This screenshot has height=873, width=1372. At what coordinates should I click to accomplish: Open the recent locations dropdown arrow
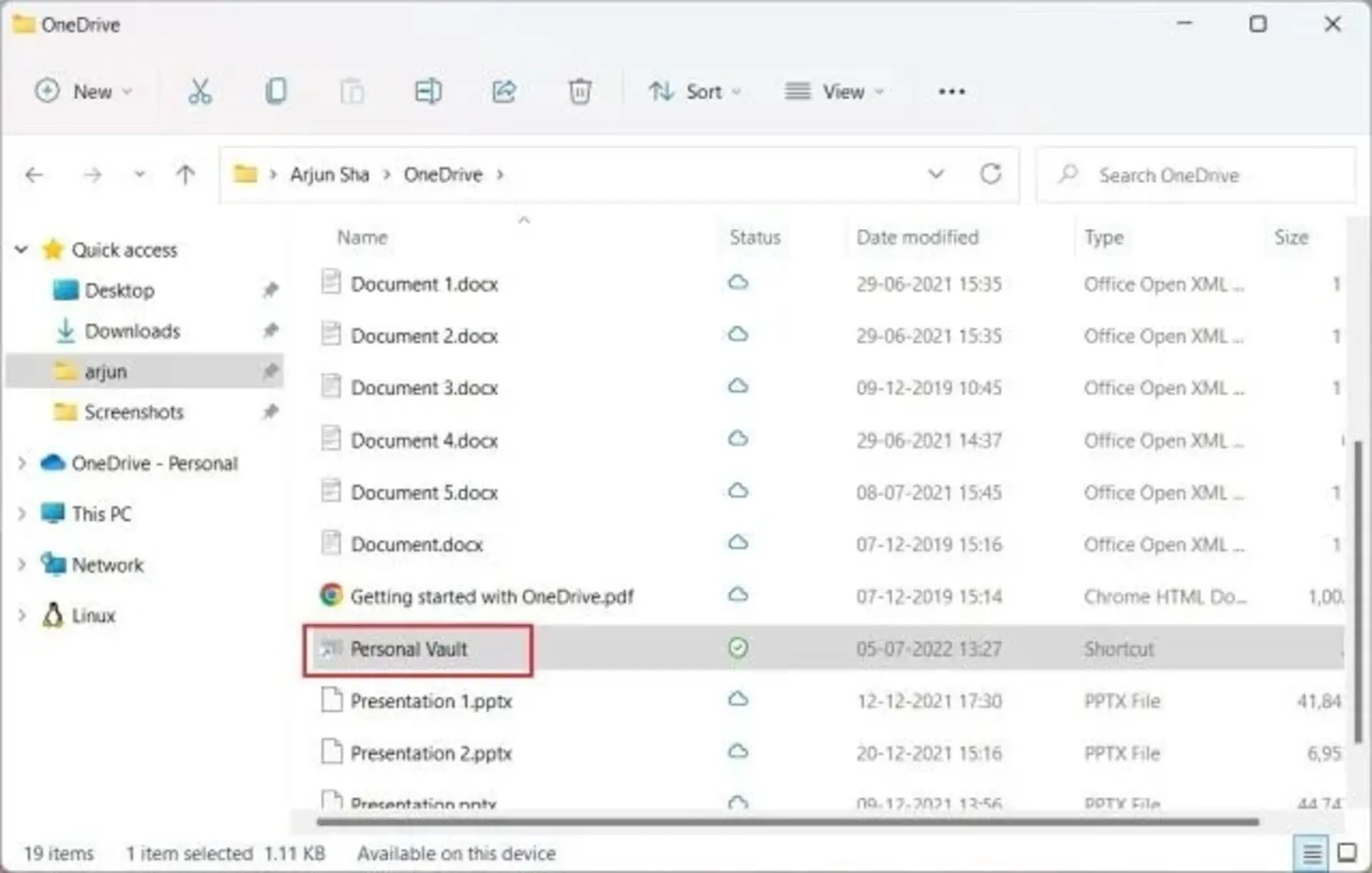[x=139, y=174]
